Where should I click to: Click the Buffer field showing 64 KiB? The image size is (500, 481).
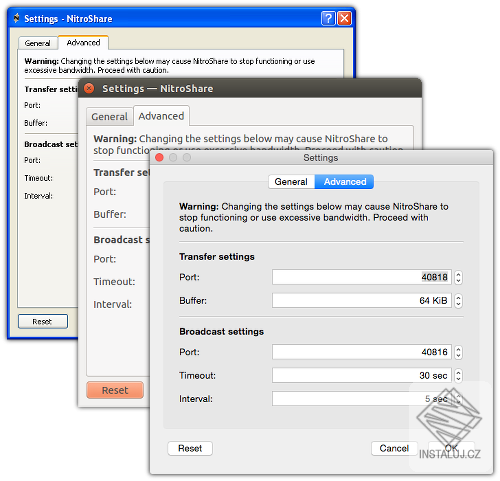point(362,300)
